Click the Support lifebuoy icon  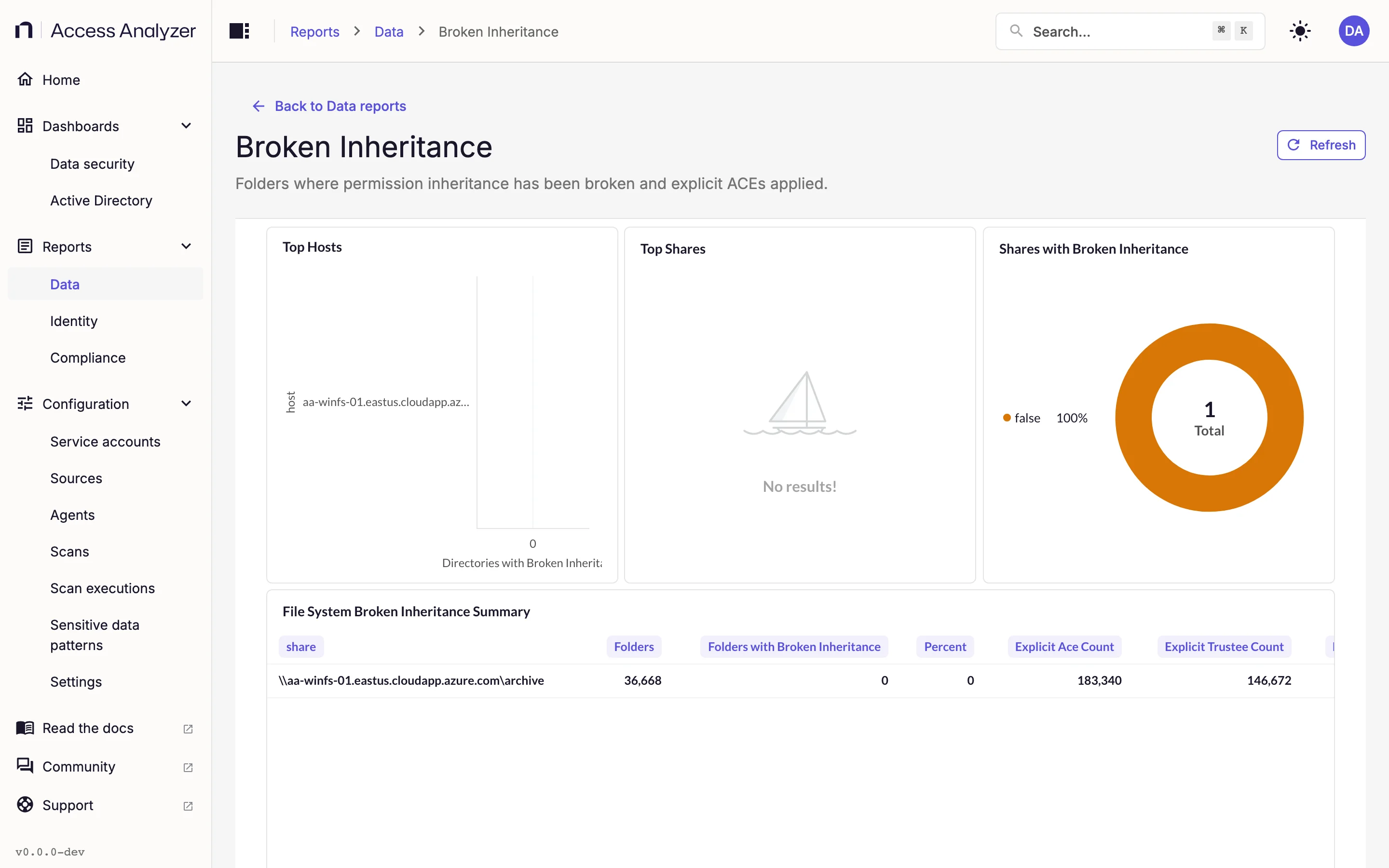25,805
